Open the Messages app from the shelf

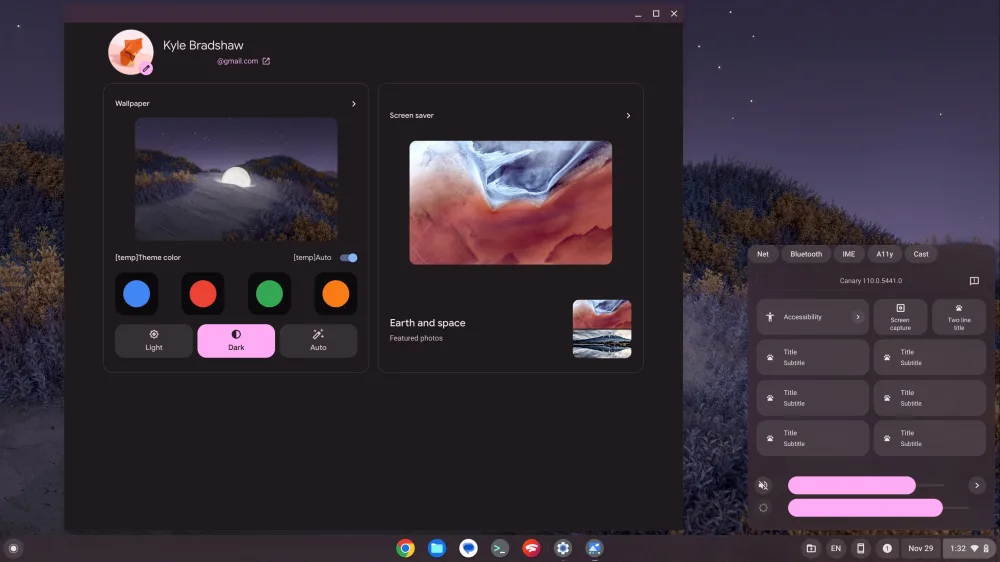[x=468, y=548]
